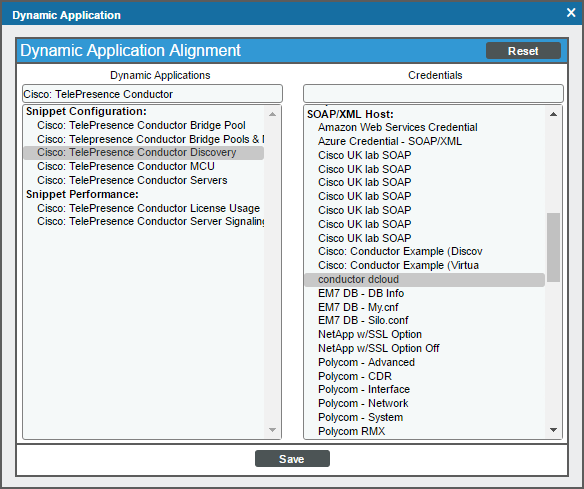Select EM7 DB - Silo.conf credential

pyautogui.click(x=425, y=320)
